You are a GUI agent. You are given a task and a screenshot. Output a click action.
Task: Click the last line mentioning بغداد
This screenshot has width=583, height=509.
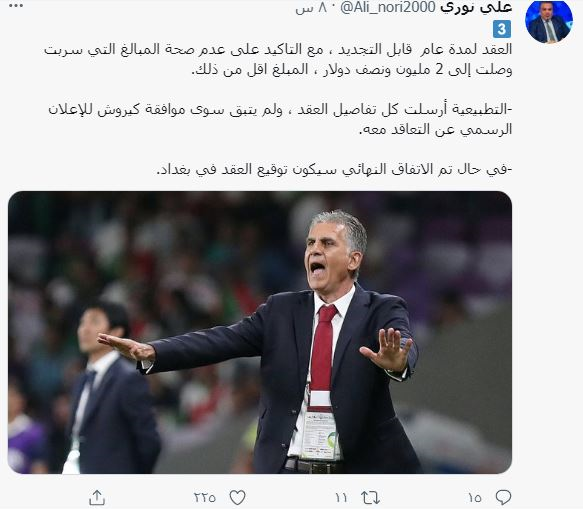tap(334, 170)
